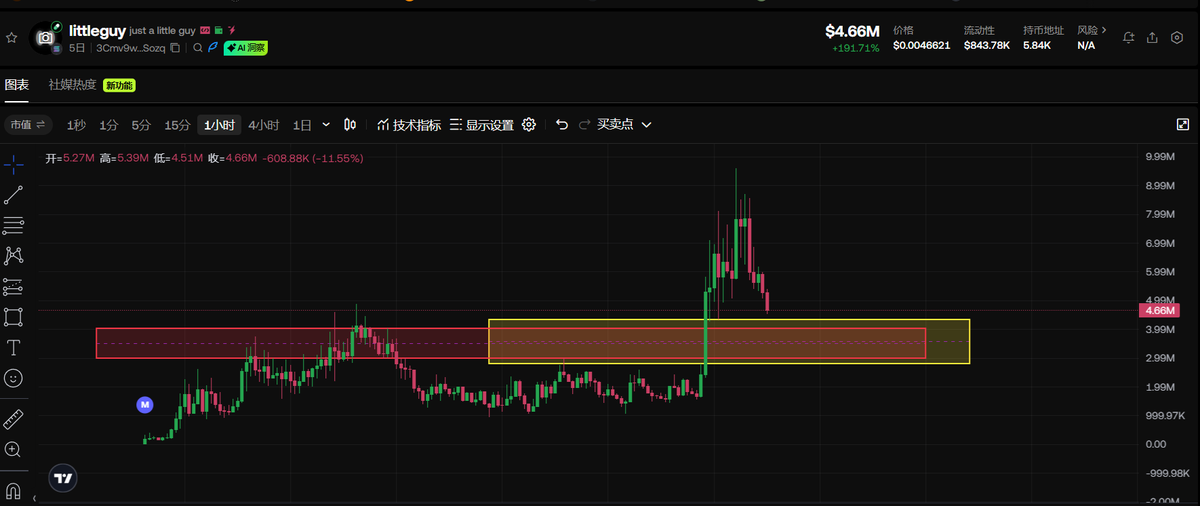Image resolution: width=1200 pixels, height=506 pixels.
Task: Add littleguy to favorites with the star
Action: (x=12, y=38)
